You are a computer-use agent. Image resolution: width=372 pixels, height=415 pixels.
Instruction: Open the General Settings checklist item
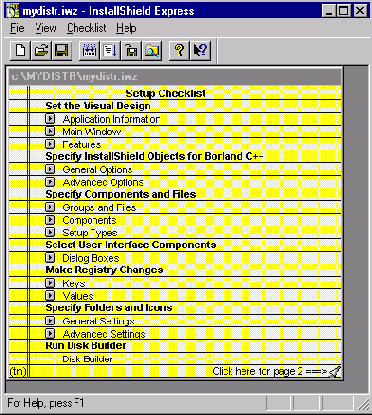[99, 321]
